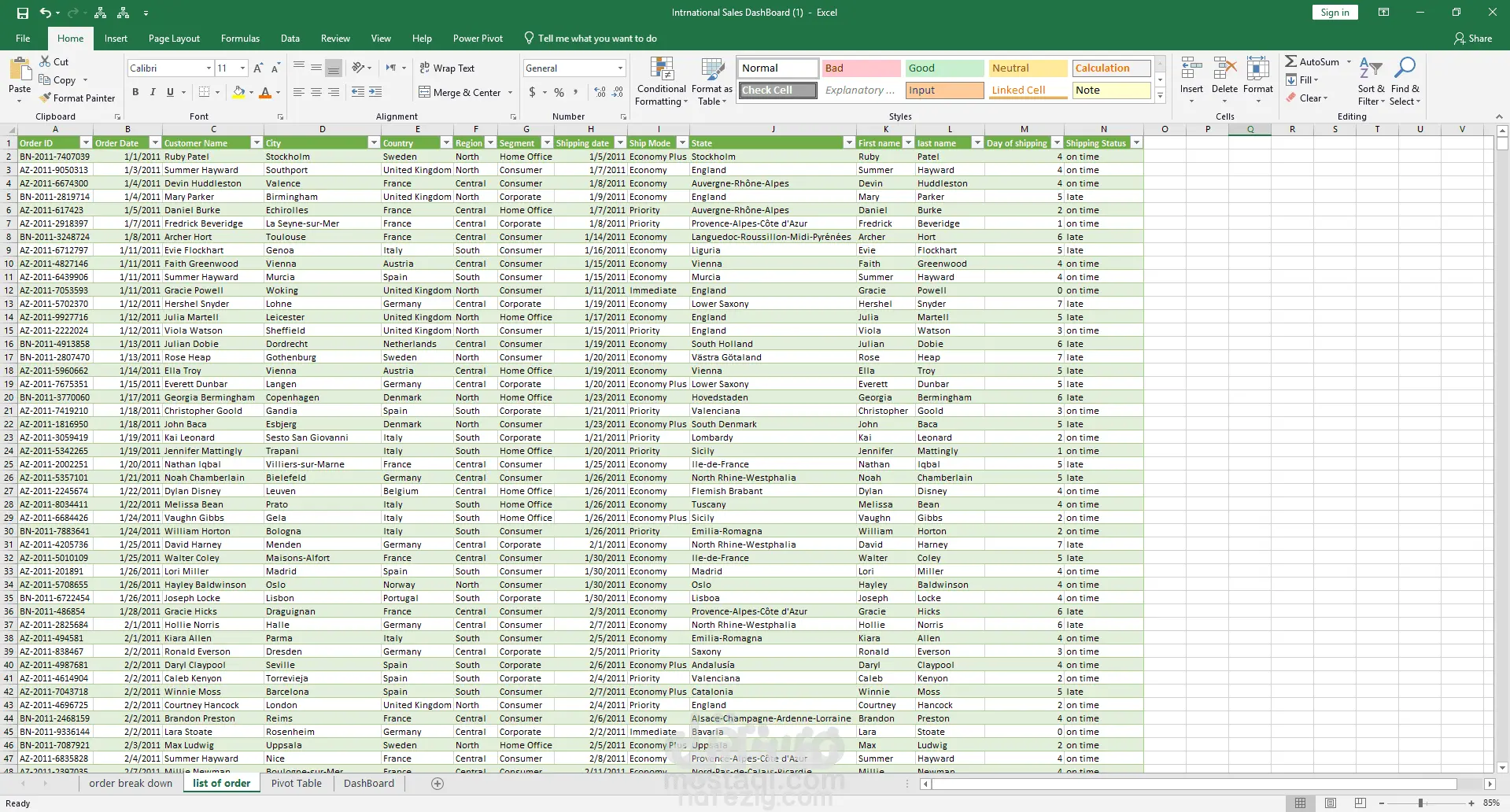Click the Middle Align icon

click(x=316, y=68)
